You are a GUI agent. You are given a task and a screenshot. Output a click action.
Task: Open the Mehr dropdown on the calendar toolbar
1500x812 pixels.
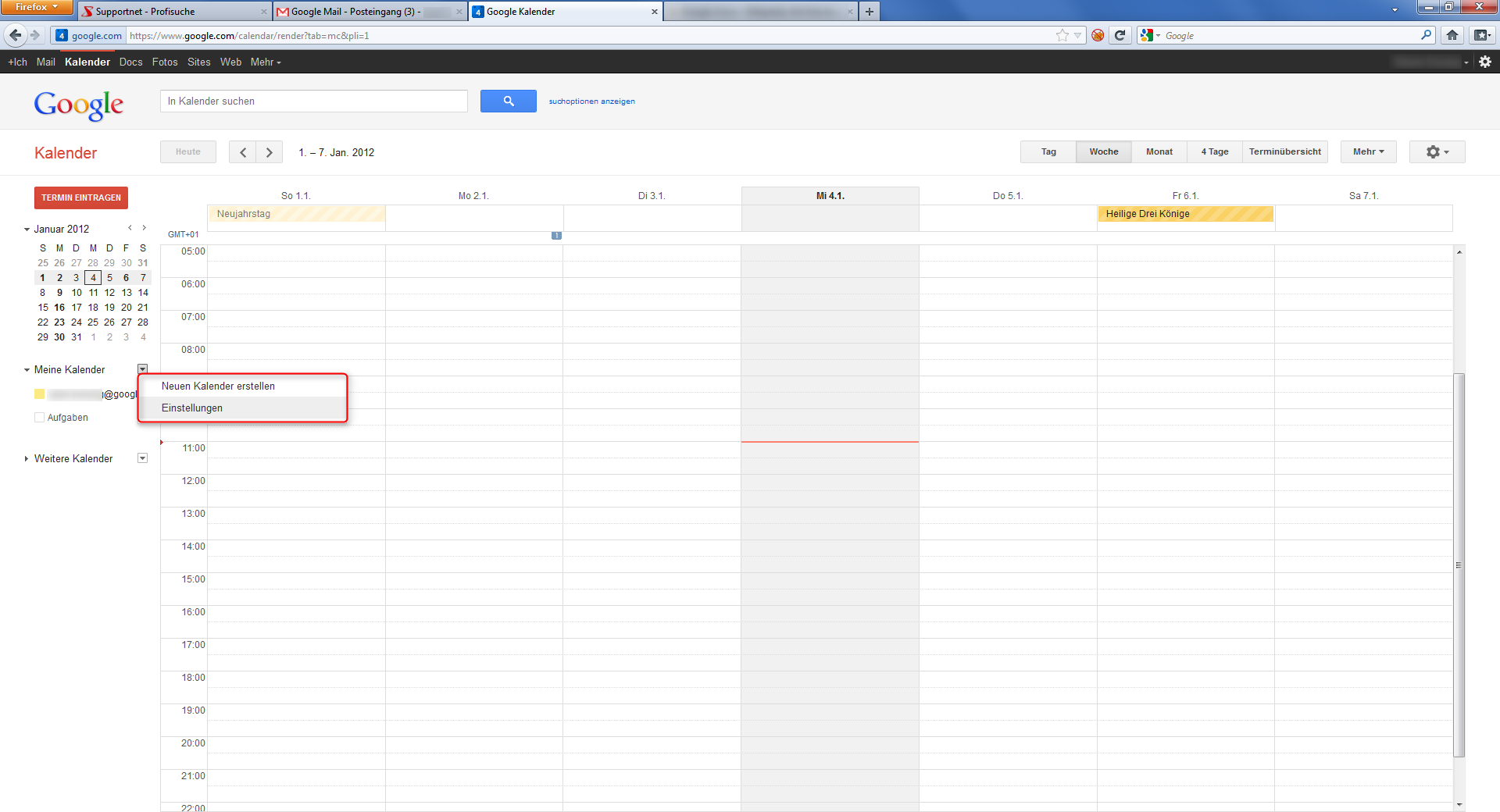pos(1367,151)
